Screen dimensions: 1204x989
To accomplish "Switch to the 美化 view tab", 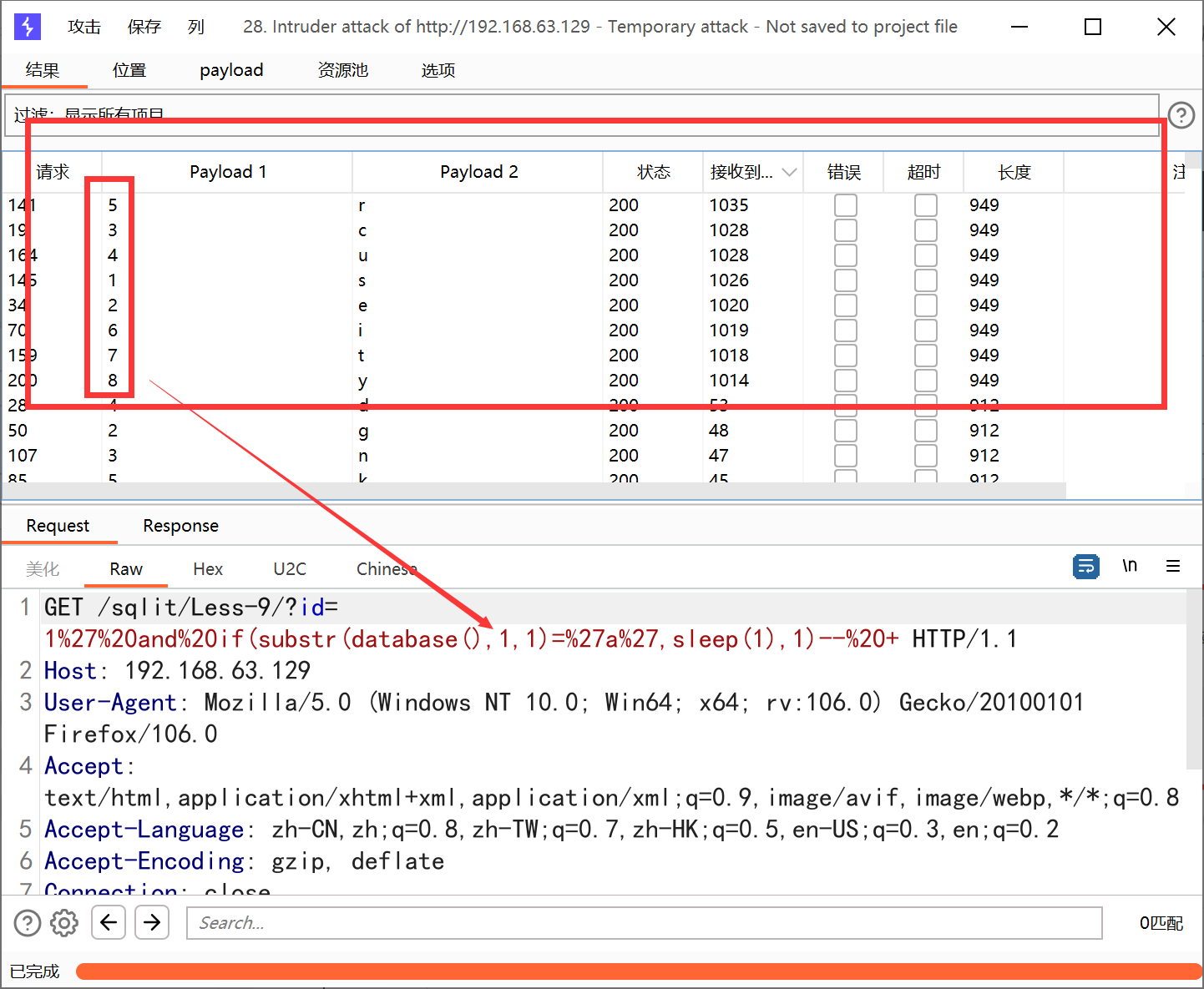I will [x=43, y=569].
